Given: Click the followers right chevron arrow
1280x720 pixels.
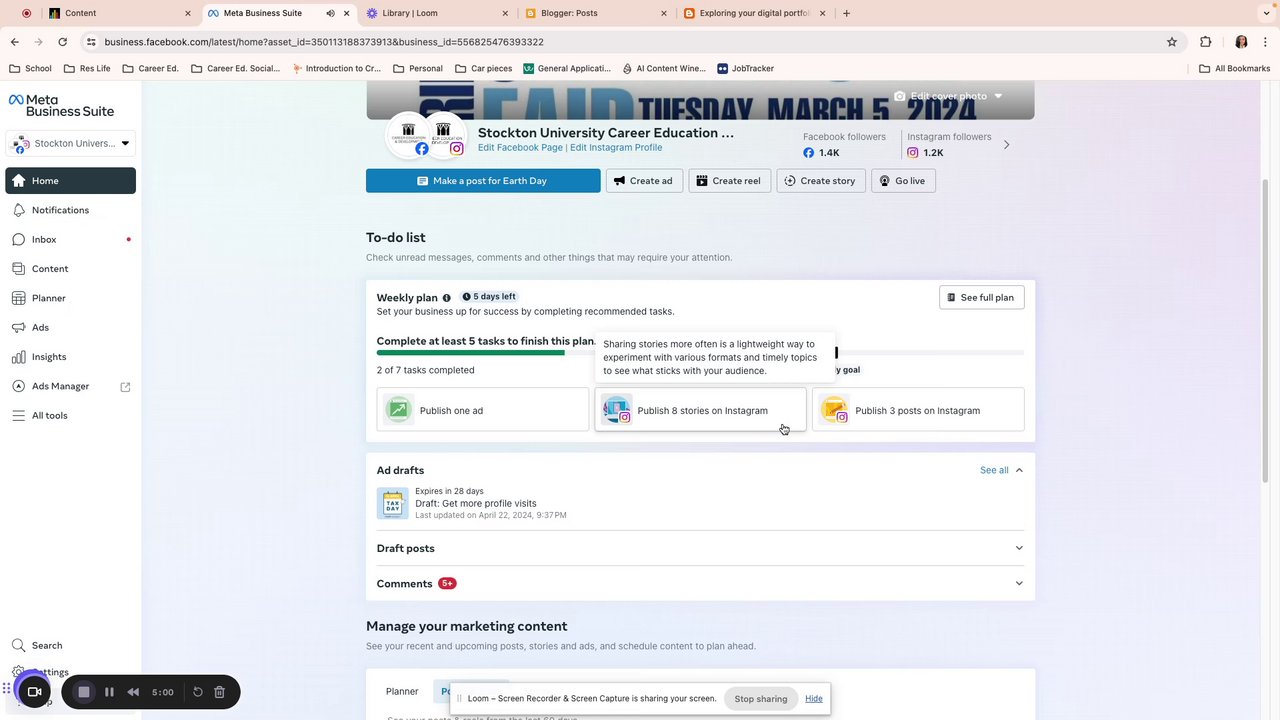Looking at the screenshot, I should pyautogui.click(x=1006, y=145).
